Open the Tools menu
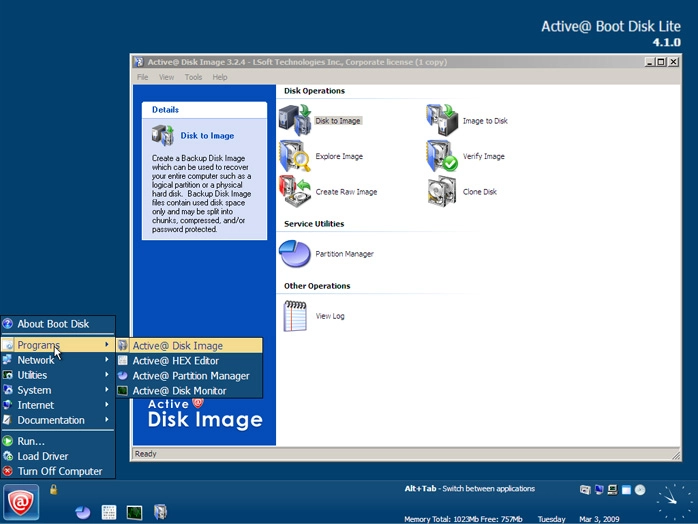The height and width of the screenshot is (524, 698). pyautogui.click(x=193, y=77)
